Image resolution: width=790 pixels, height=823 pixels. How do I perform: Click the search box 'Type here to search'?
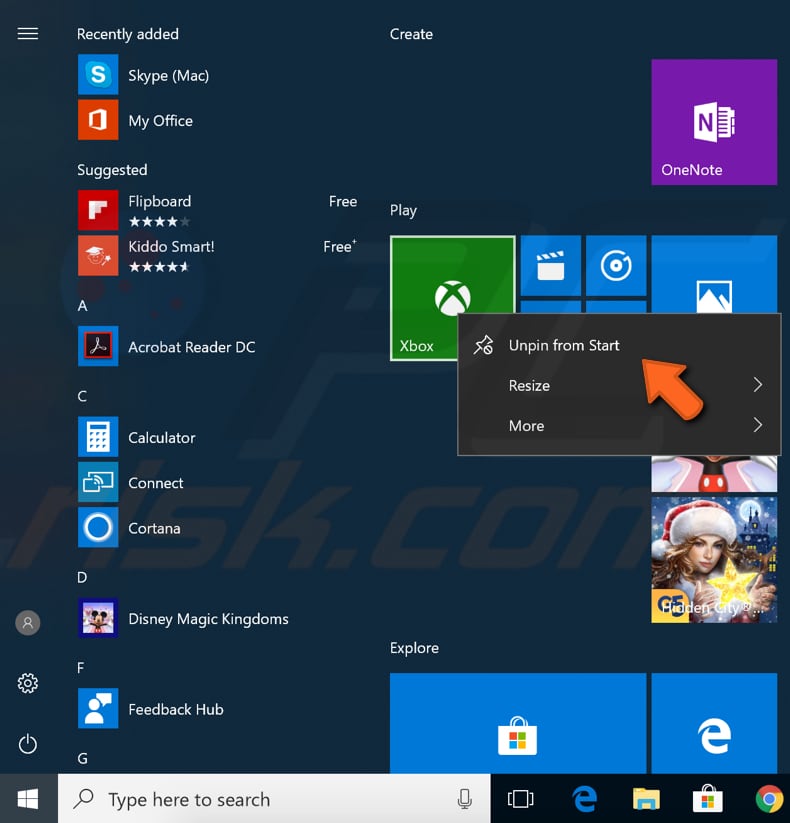pos(274,798)
